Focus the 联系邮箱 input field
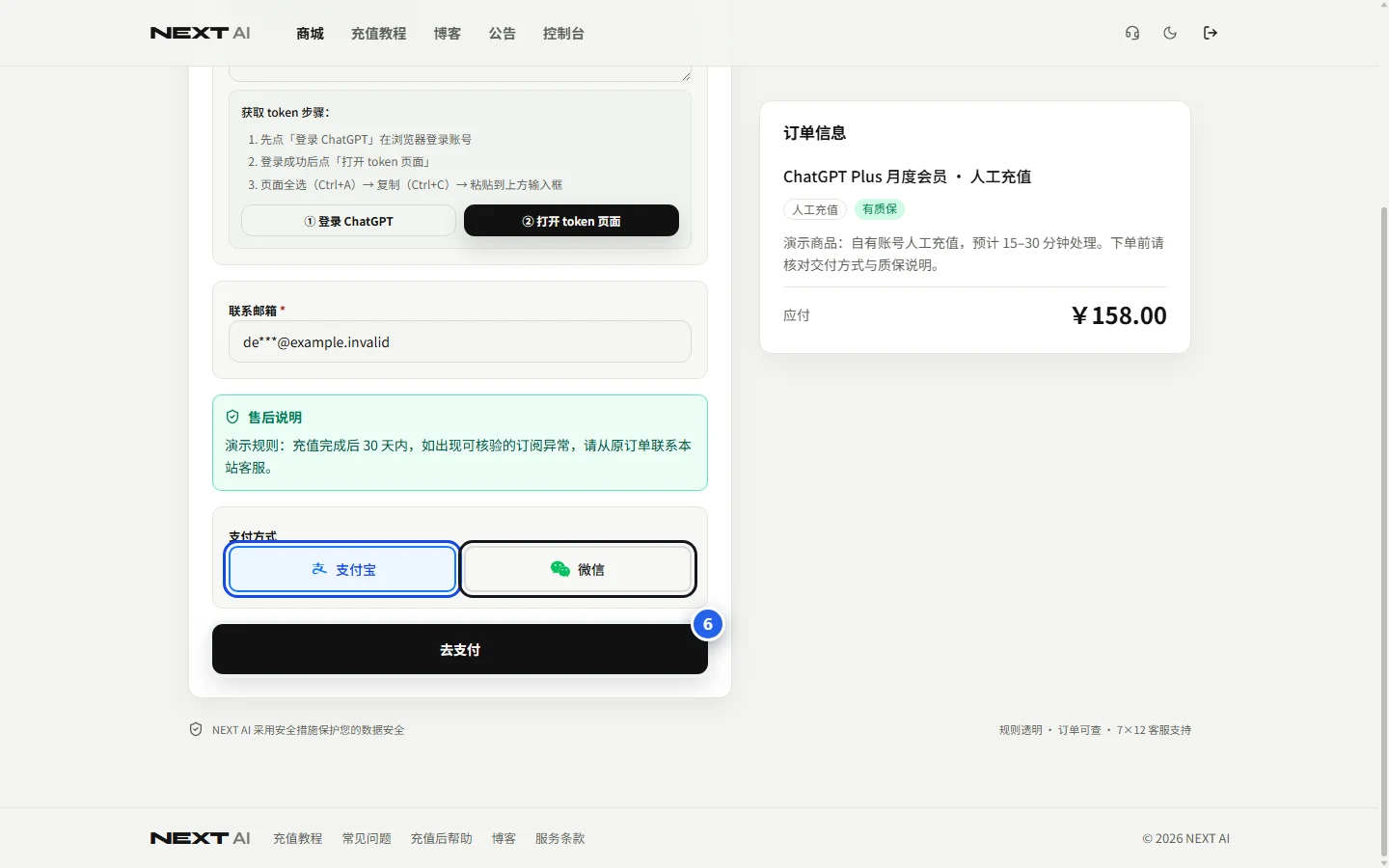This screenshot has width=1389, height=868. pos(460,341)
